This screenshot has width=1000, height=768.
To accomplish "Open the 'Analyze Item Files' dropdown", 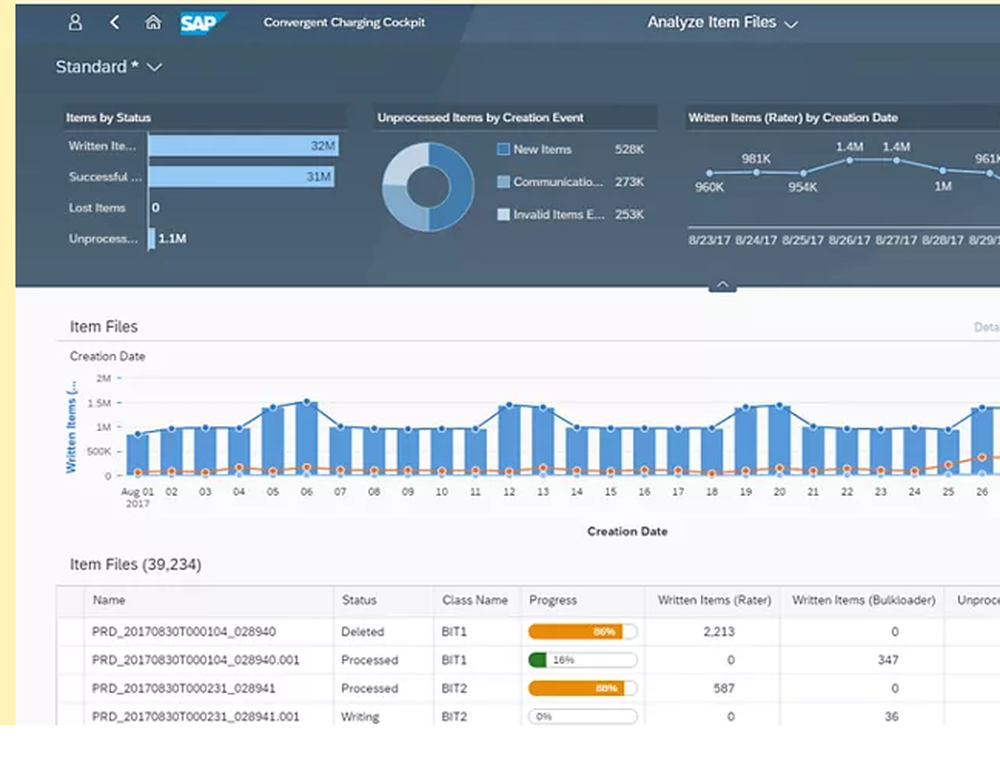I will tap(723, 21).
